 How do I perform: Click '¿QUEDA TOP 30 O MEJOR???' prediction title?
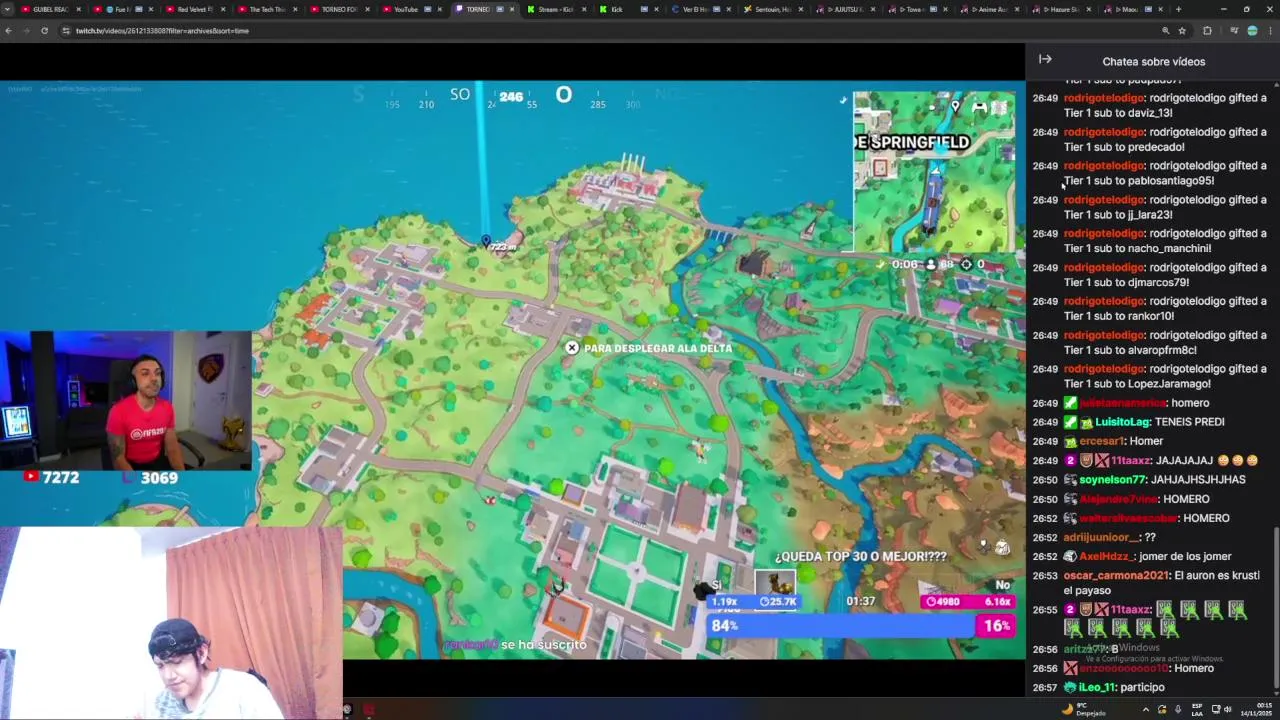(860, 557)
